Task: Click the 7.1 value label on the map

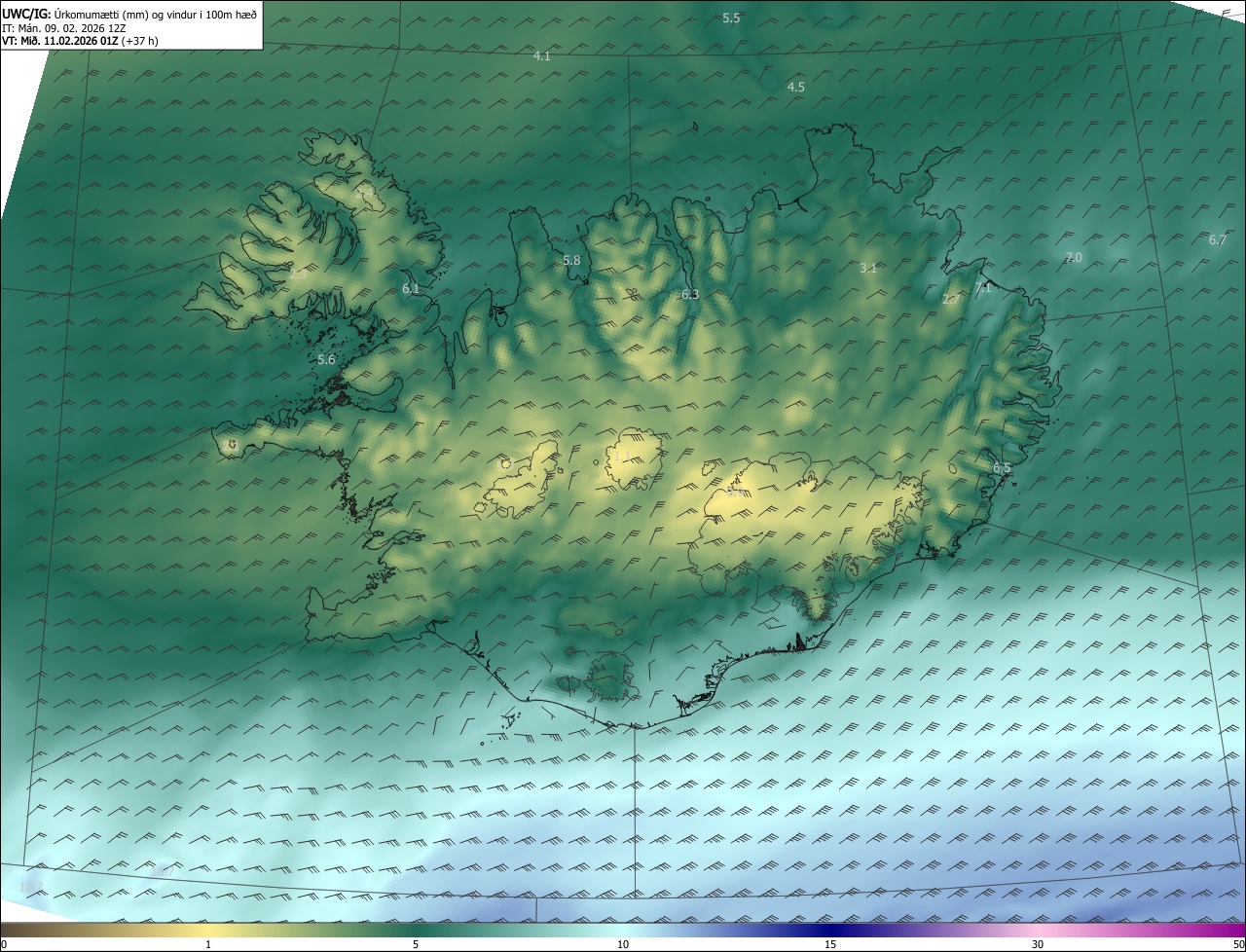Action: click(x=983, y=288)
